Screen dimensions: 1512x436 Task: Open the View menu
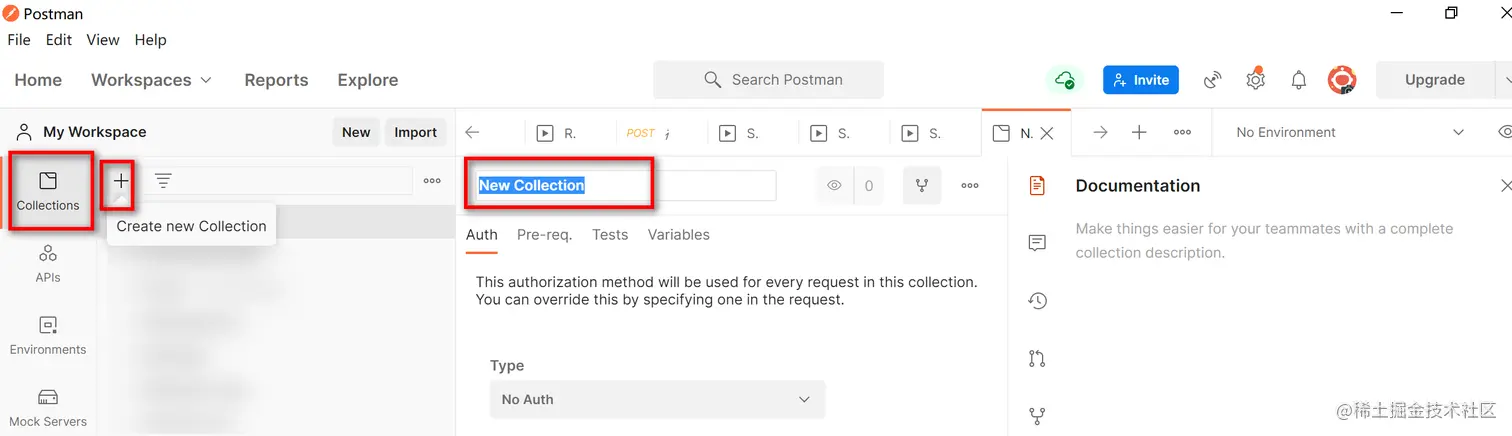tap(103, 40)
